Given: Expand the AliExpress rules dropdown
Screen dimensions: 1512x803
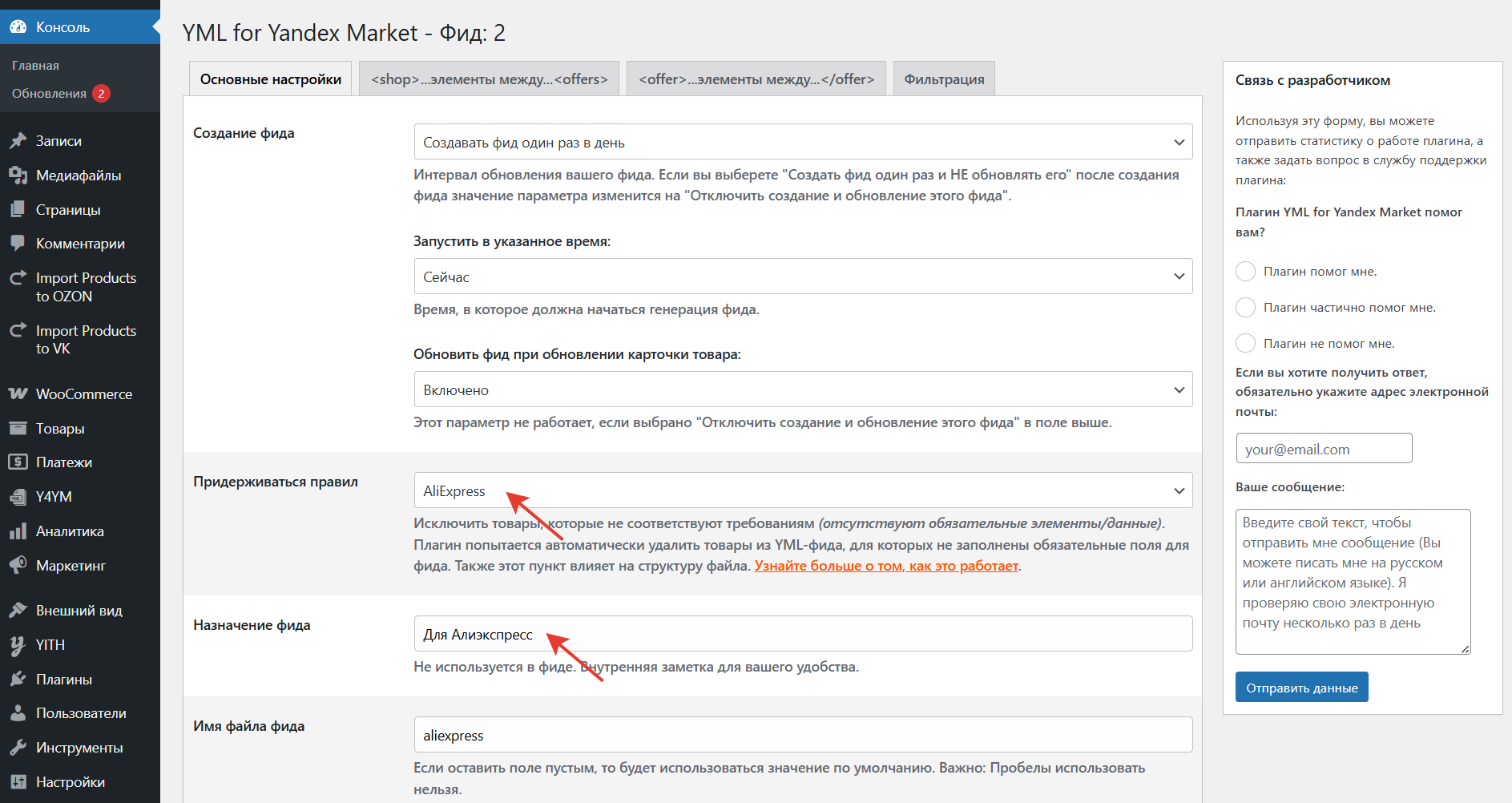Looking at the screenshot, I should tap(802, 490).
